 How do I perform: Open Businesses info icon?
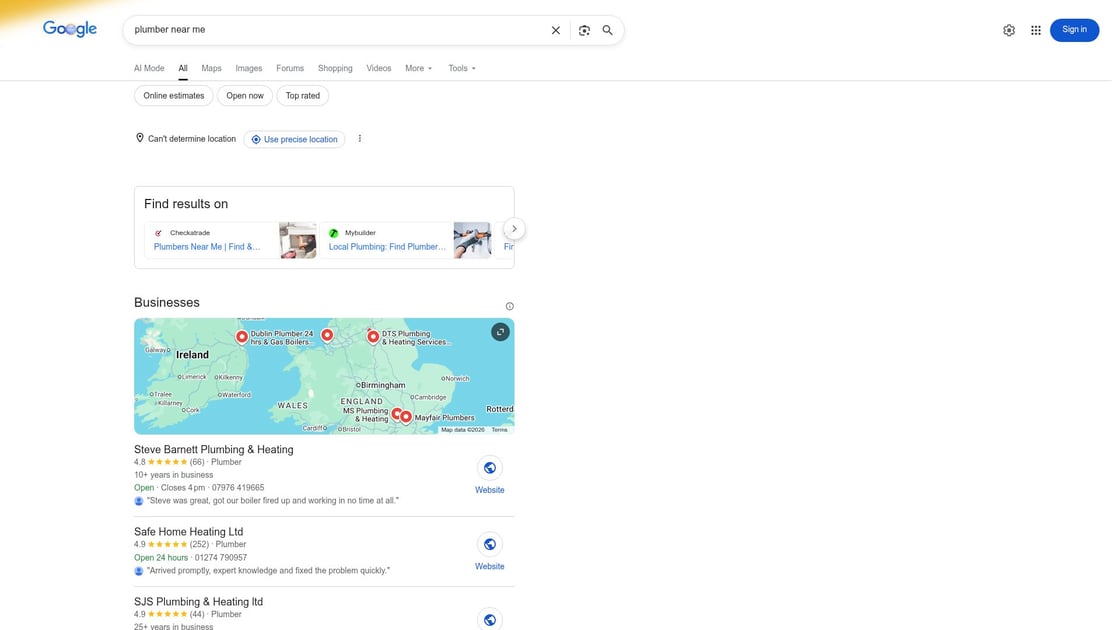(509, 306)
